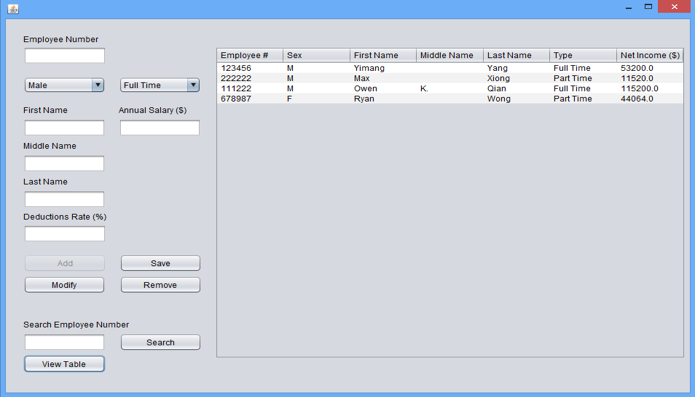Select employee number cell 678987
695x397 pixels.
[250, 98]
